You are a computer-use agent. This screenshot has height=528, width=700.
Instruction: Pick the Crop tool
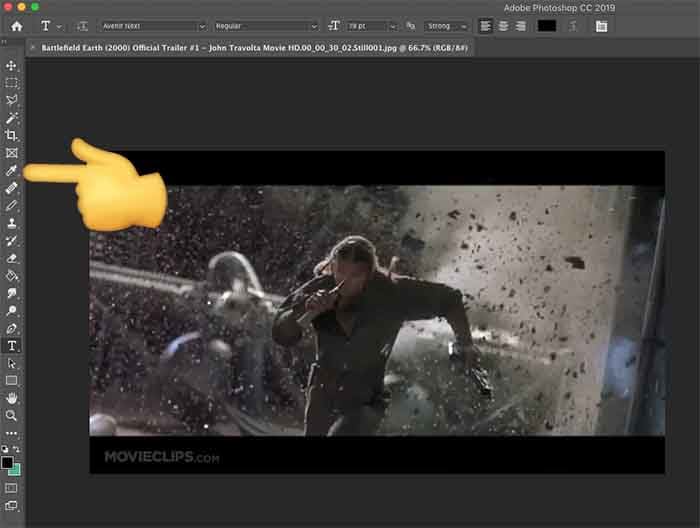point(12,135)
